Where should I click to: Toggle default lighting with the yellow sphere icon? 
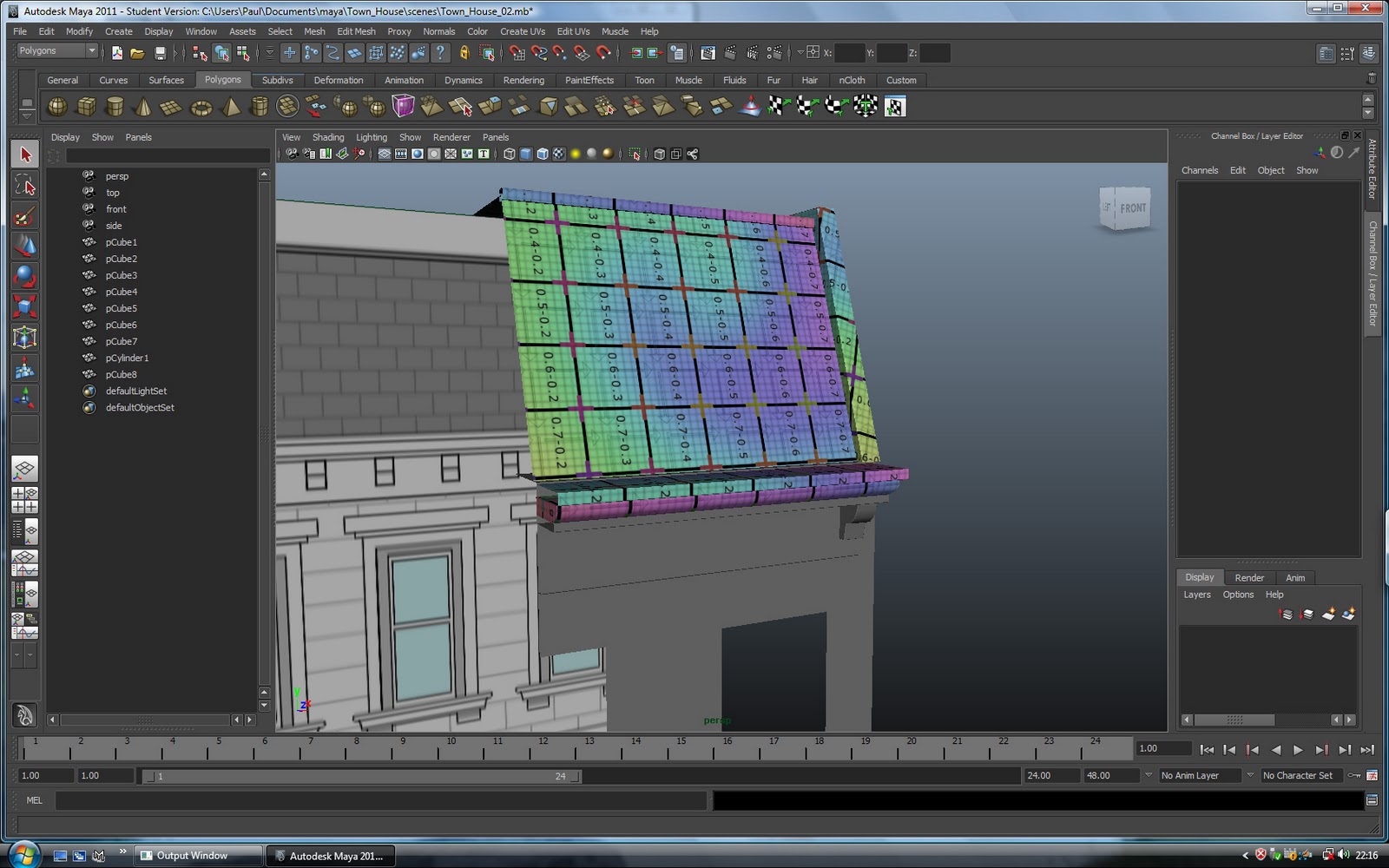576,154
